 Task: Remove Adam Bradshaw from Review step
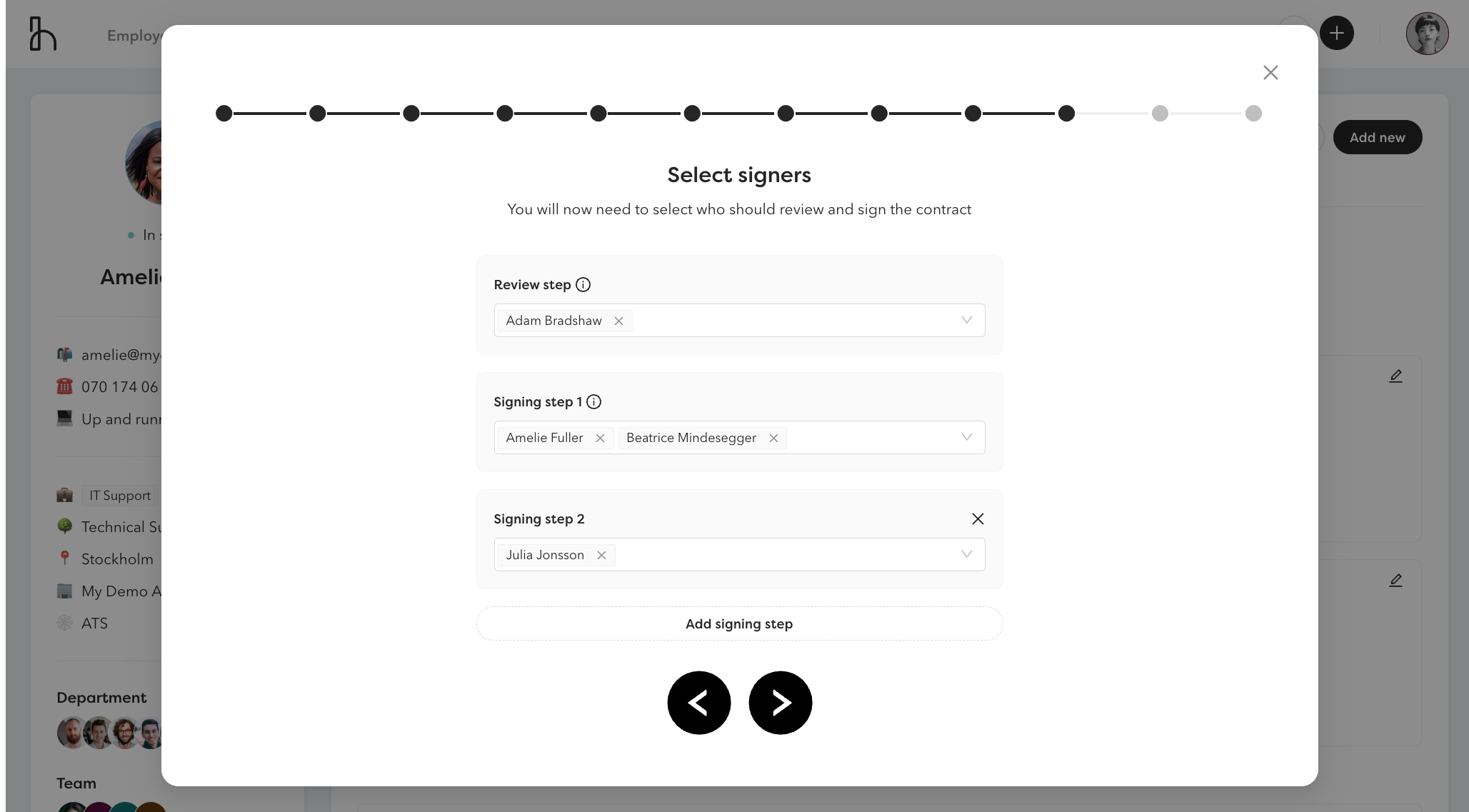point(618,321)
